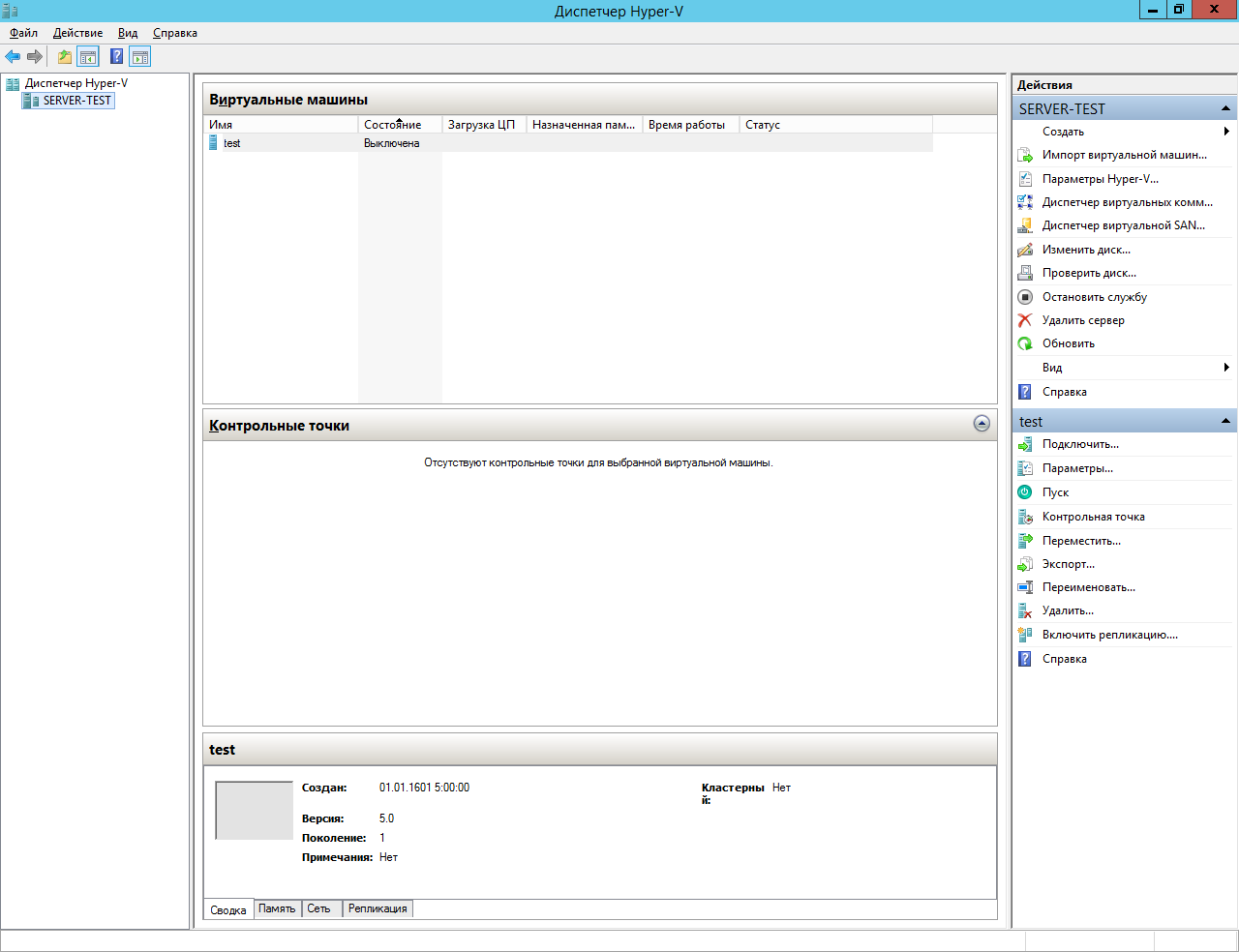
Task: Collapse the Контрольные точки panel
Action: (x=982, y=424)
